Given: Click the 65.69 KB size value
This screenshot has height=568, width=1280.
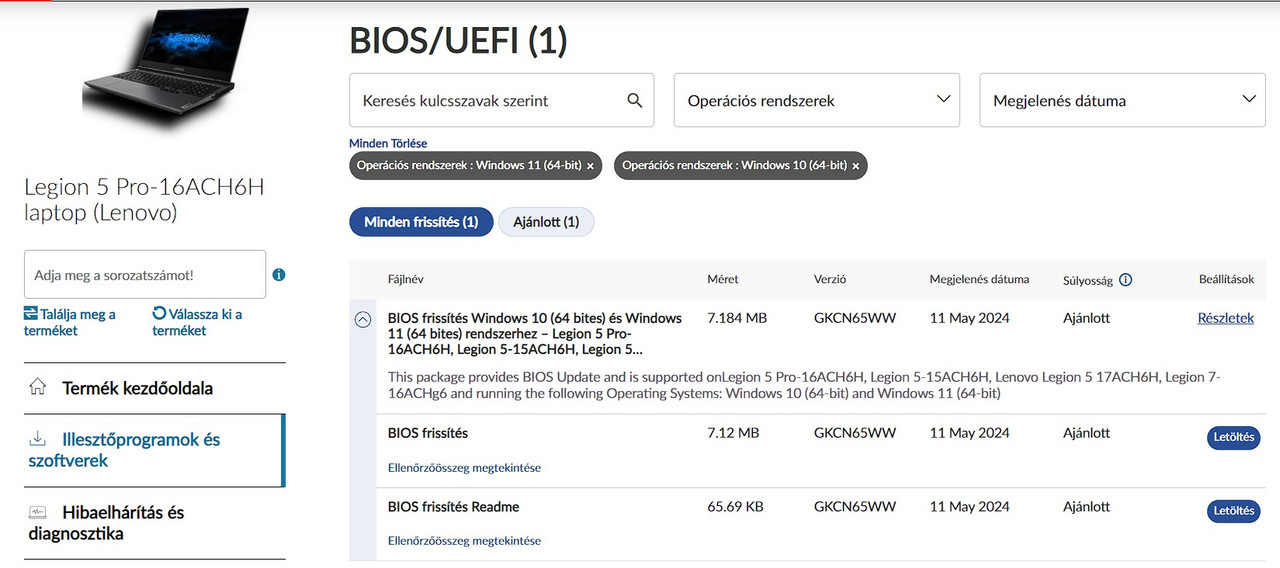Looking at the screenshot, I should point(735,507).
